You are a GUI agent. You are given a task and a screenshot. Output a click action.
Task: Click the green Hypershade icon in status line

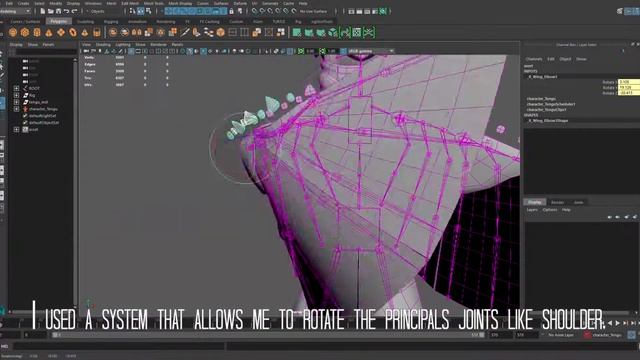383,11
